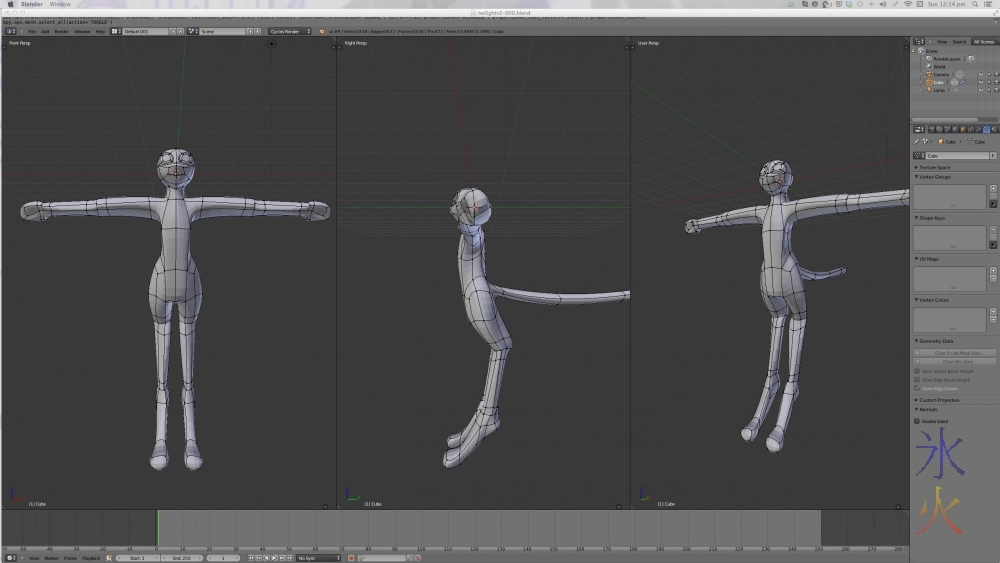This screenshot has width=1000, height=563.
Task: Toggle Camera visibility eye in outliner
Action: point(979,74)
